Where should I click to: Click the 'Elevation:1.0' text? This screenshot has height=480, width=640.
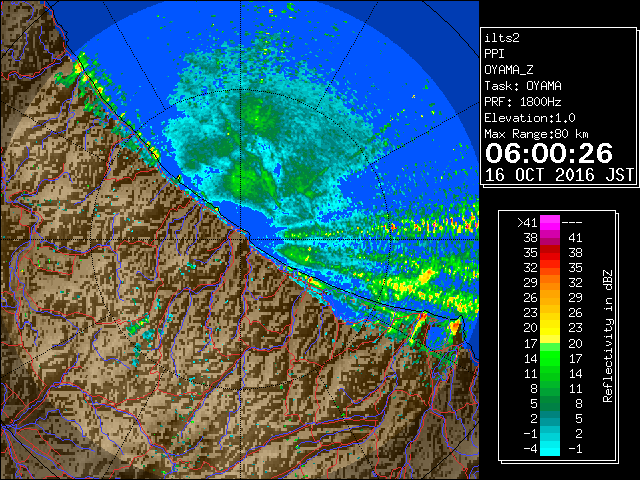pyautogui.click(x=530, y=118)
